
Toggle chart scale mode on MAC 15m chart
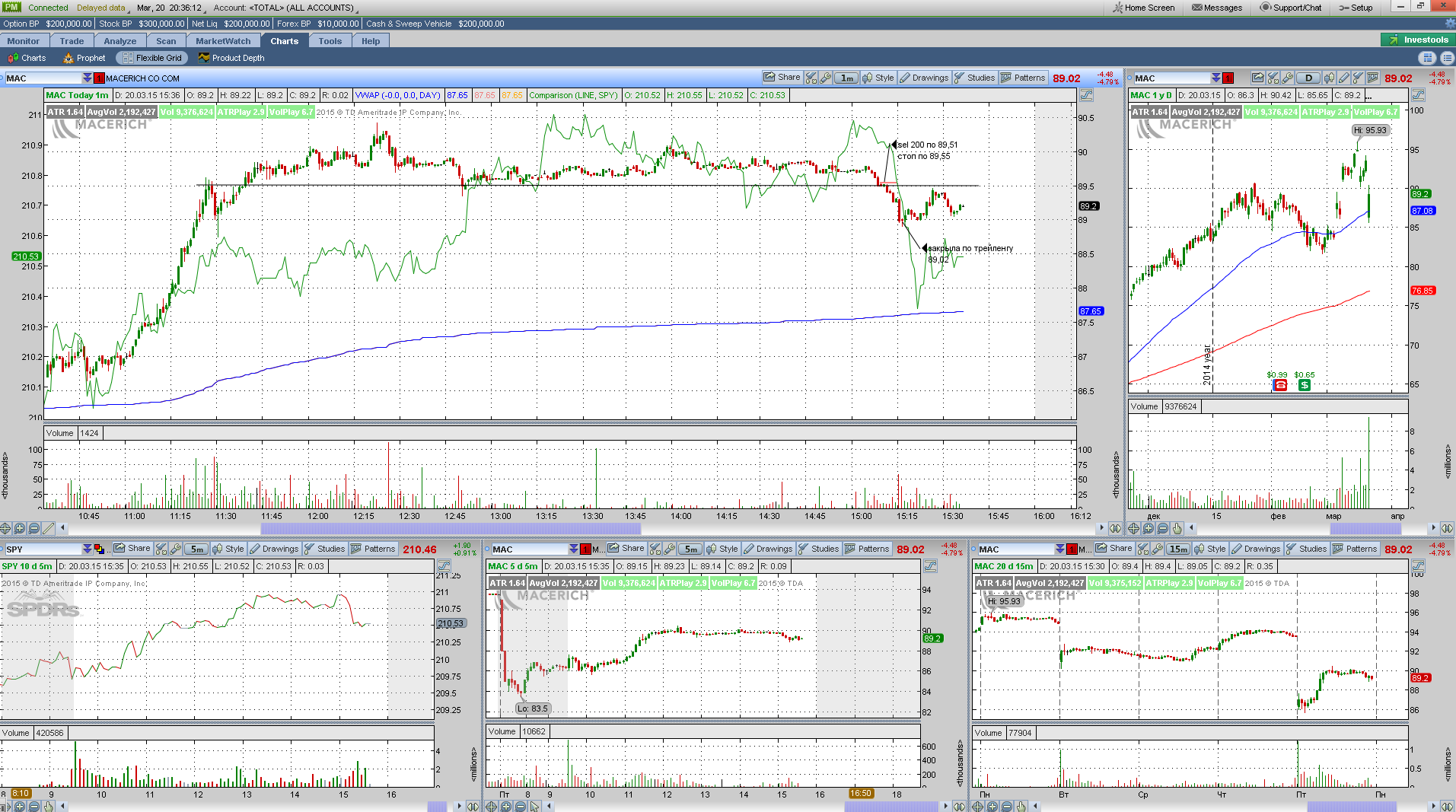coord(1418,566)
